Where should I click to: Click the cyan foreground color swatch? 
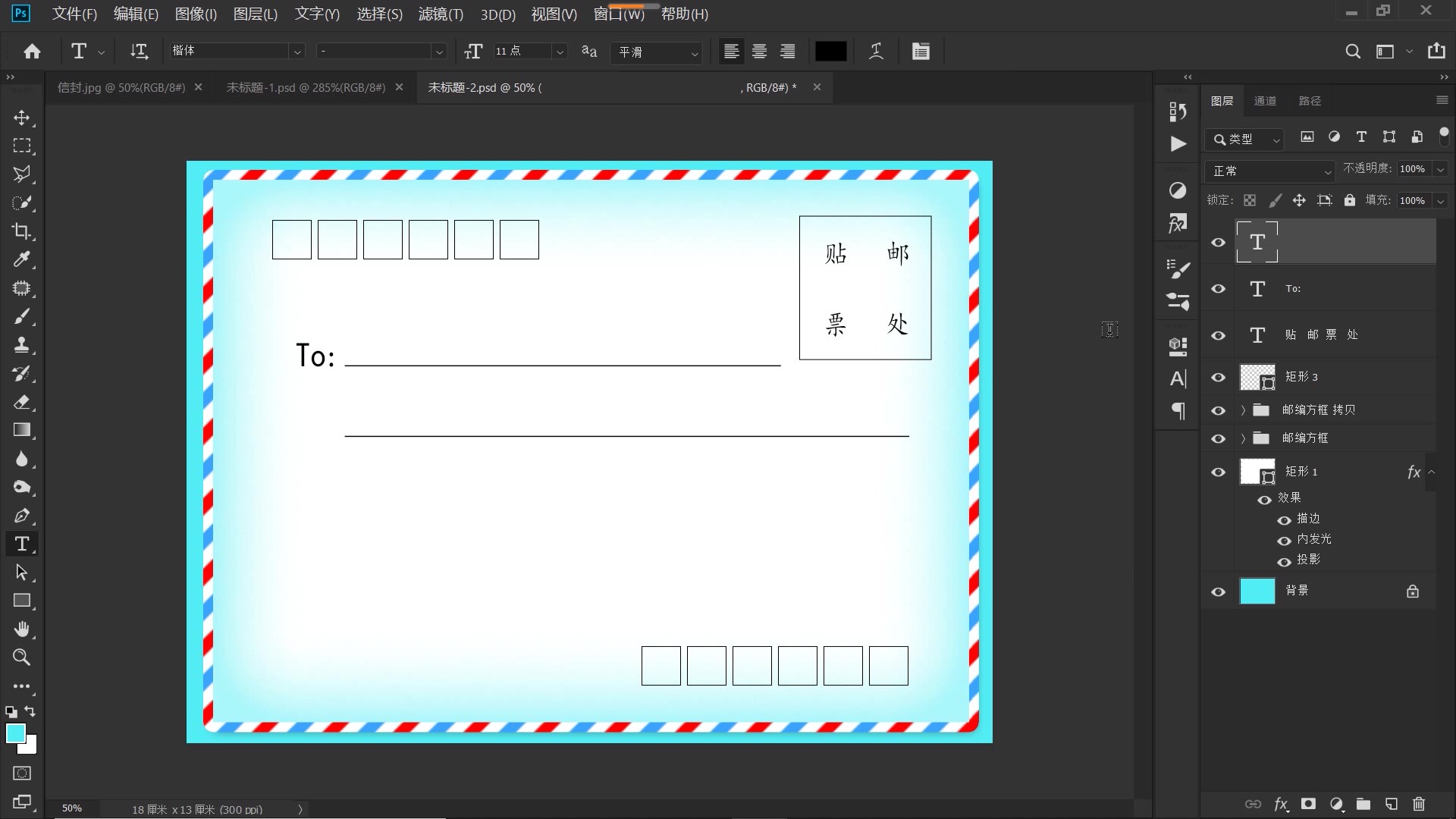coord(15,733)
